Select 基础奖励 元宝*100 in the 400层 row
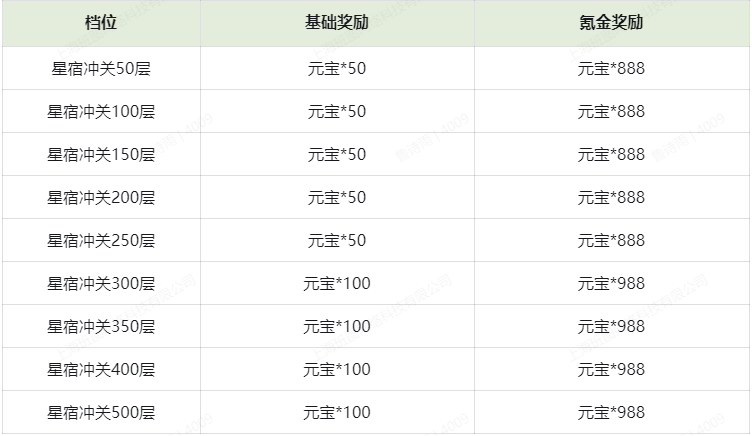The width and height of the screenshot is (752, 436). coord(337,370)
